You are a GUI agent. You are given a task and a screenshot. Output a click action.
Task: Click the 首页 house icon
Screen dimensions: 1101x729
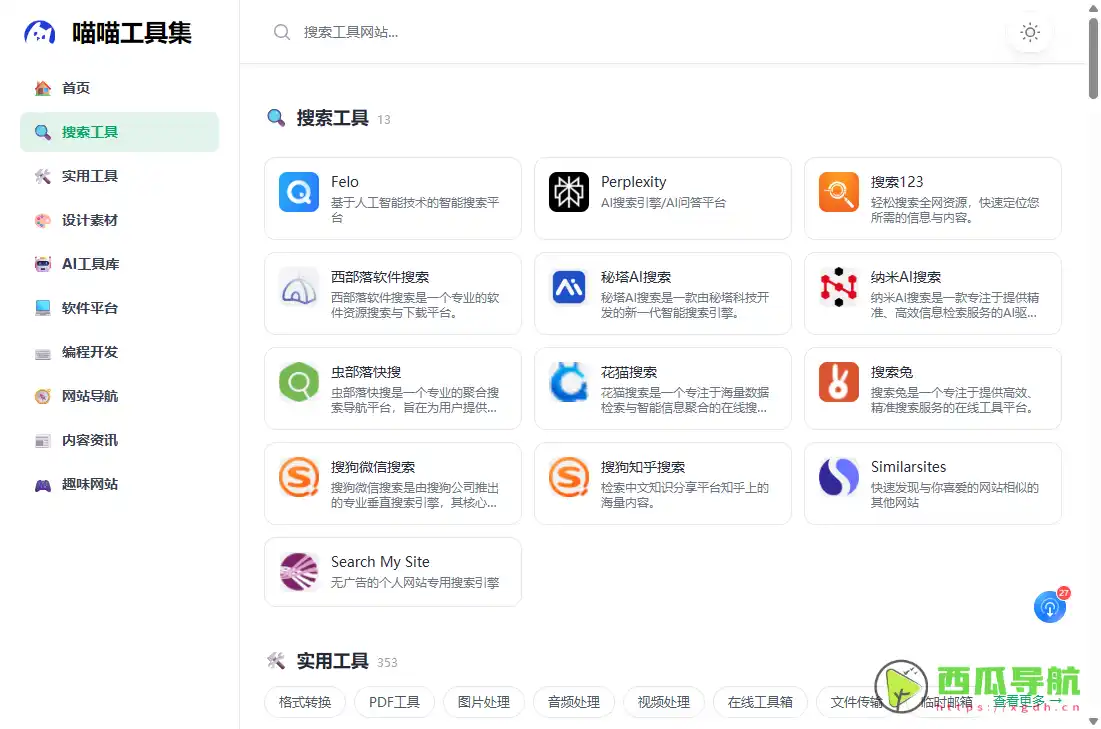43,88
